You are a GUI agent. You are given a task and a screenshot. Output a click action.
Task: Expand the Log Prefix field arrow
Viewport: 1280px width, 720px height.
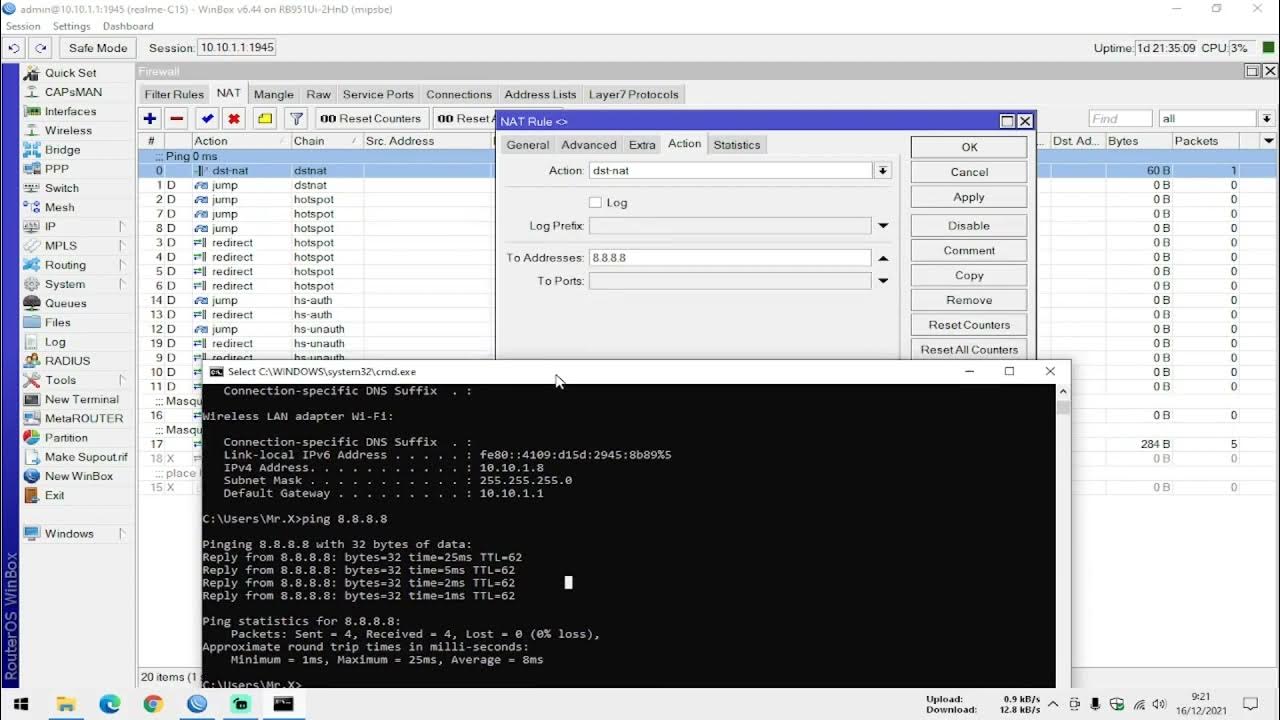(x=883, y=226)
